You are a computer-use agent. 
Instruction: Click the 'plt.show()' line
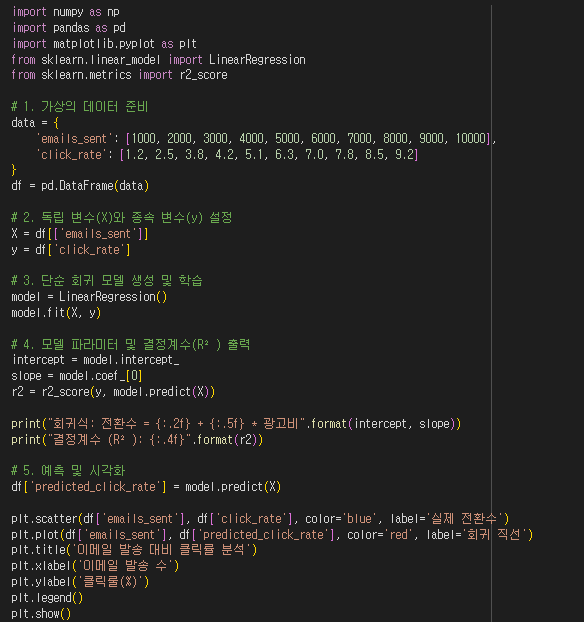[x=41, y=614]
